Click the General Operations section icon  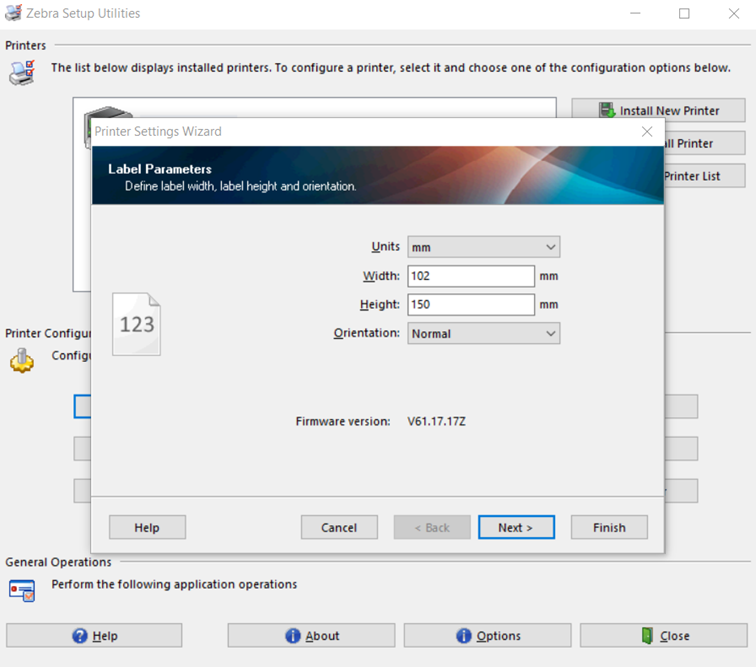click(x=22, y=589)
